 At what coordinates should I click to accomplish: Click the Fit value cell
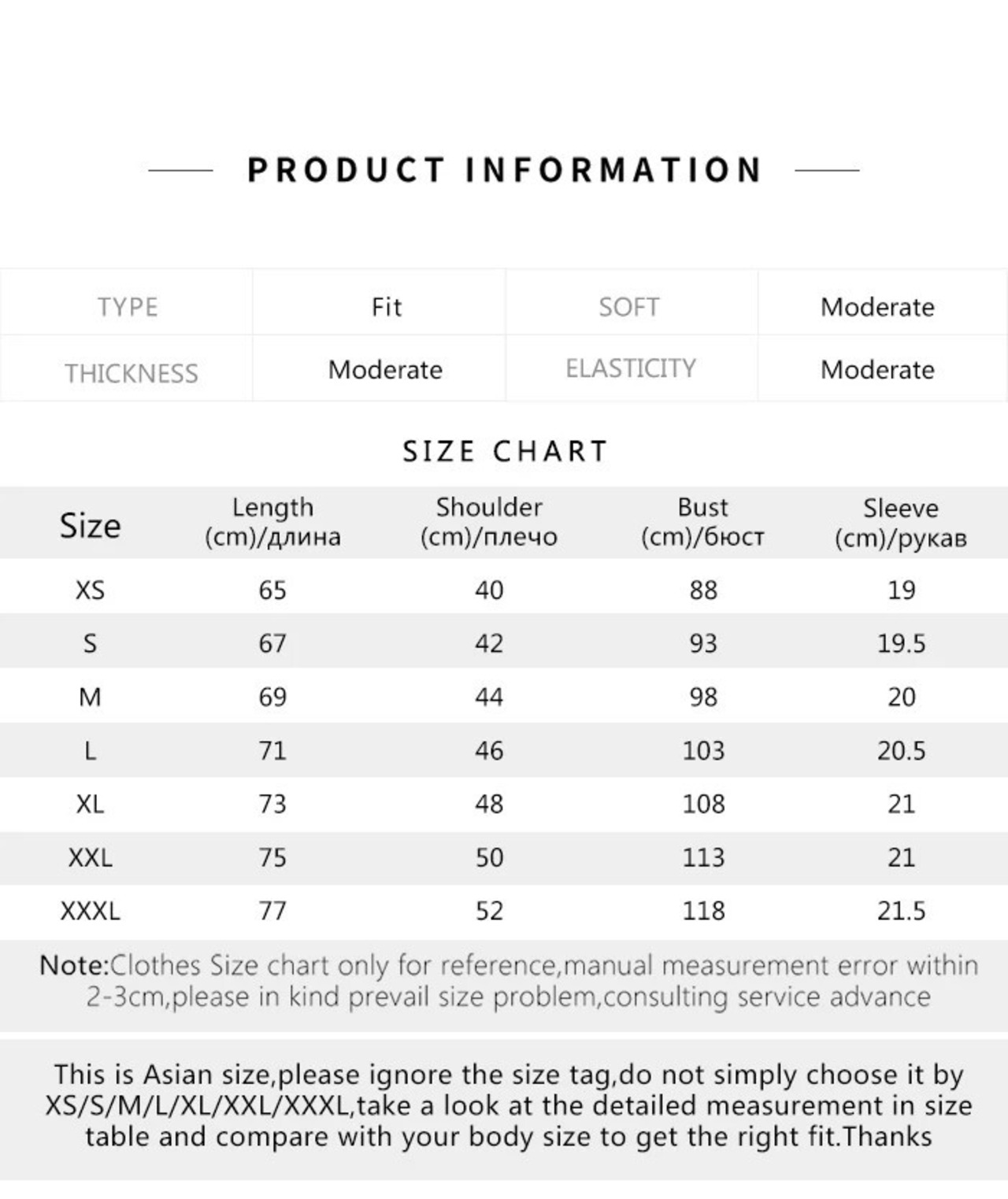tap(386, 306)
